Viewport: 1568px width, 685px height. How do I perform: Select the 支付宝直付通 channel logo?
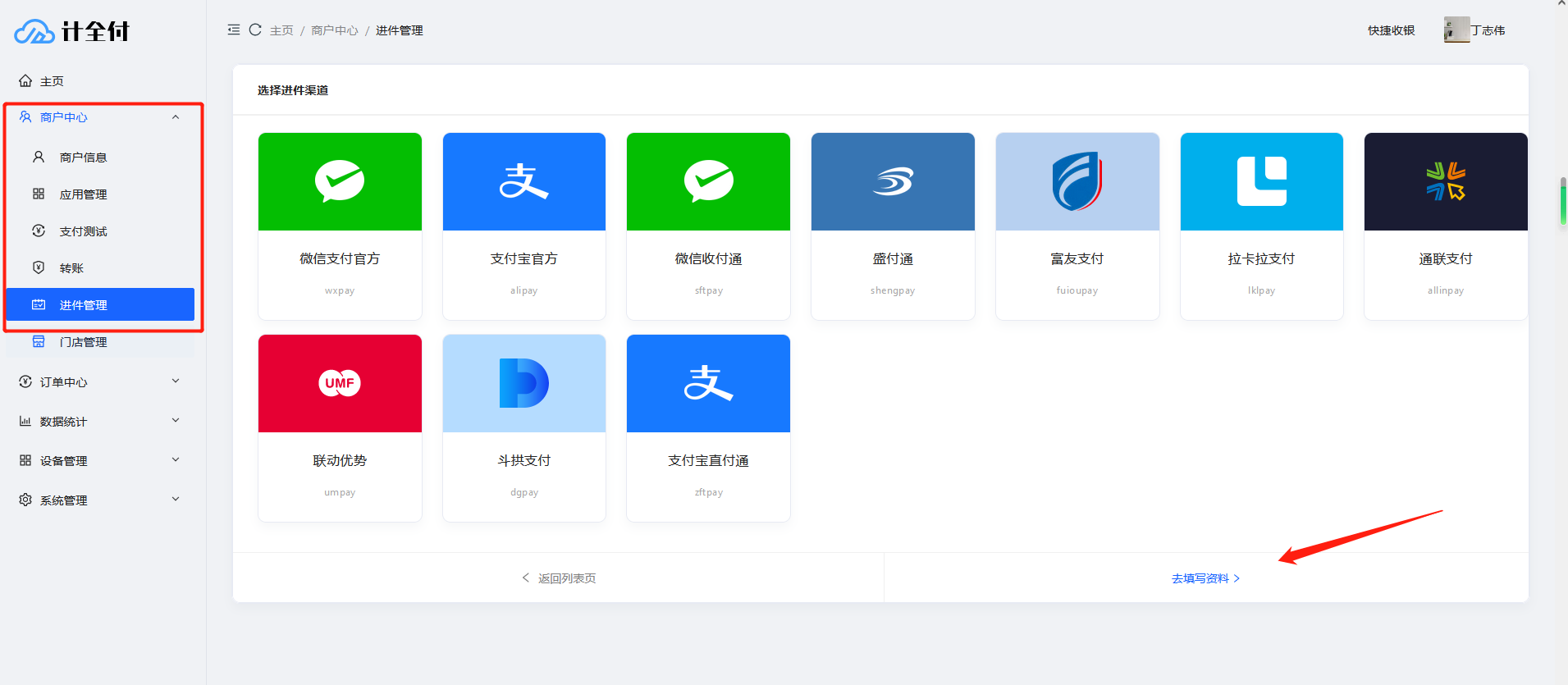708,383
